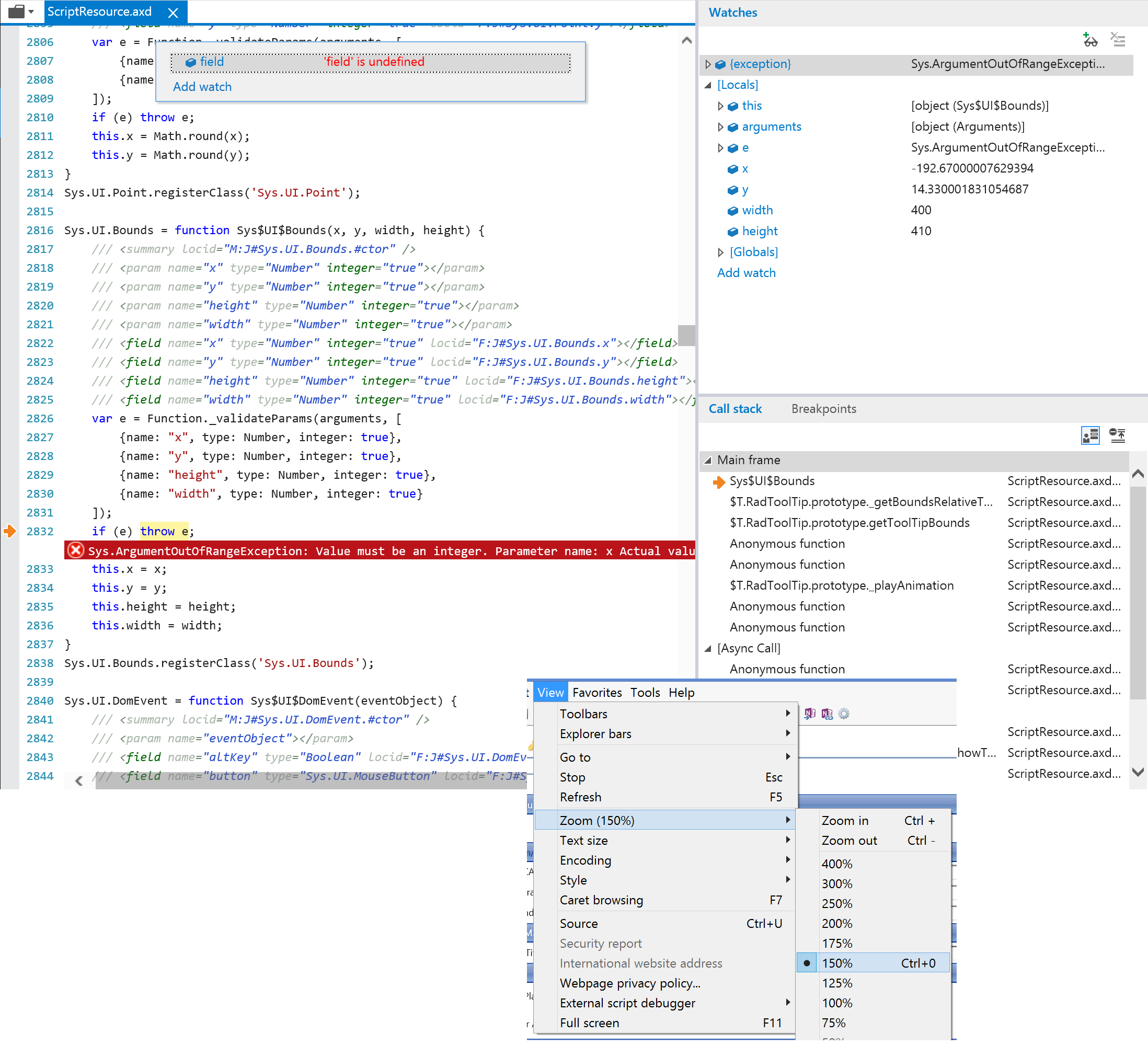This screenshot has height=1057, width=1148.
Task: Click the remove all watches icon
Action: (1117, 40)
